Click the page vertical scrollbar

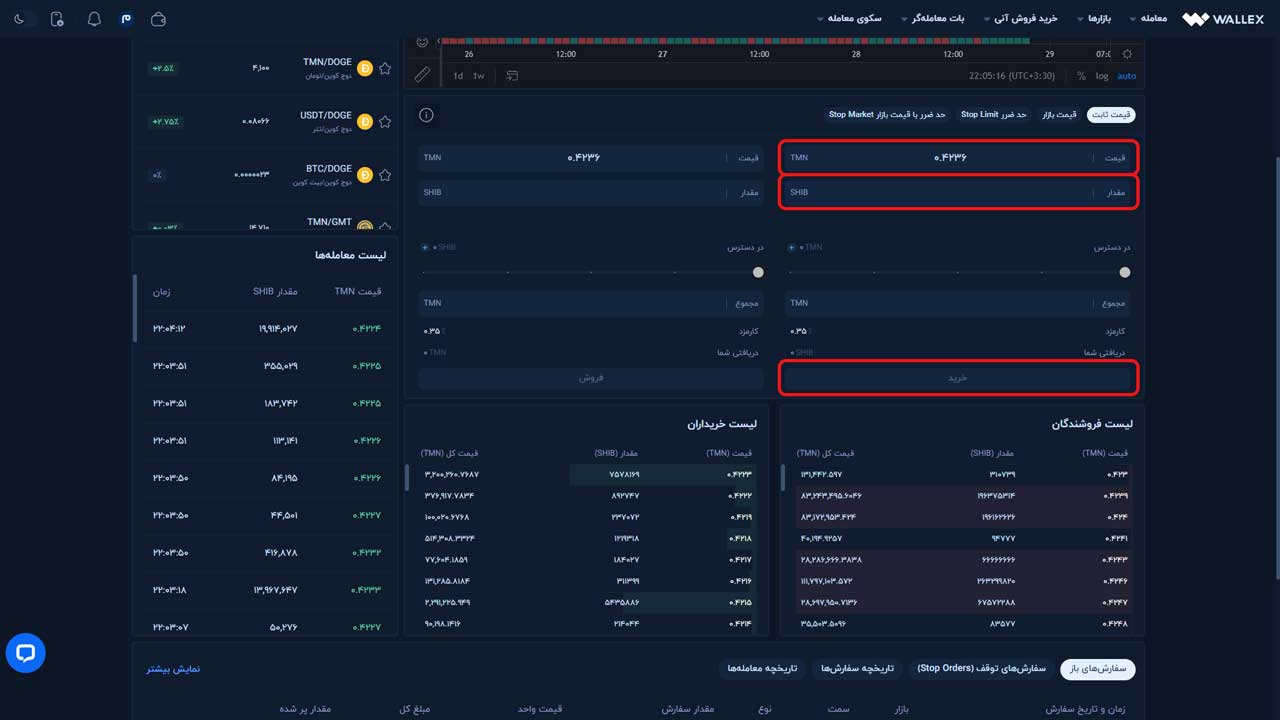pos(1276,367)
